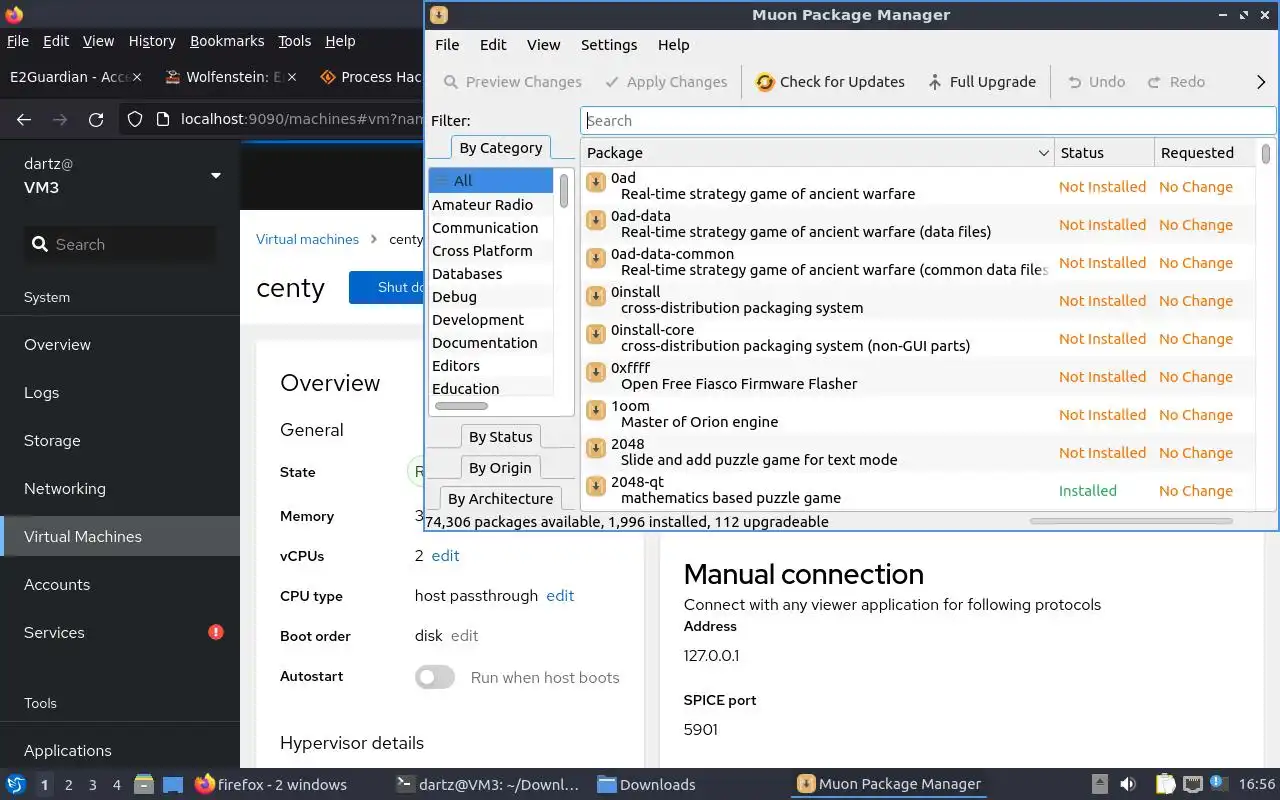Click the volume speaker icon in tray
This screenshot has width=1280, height=800.
[1128, 785]
